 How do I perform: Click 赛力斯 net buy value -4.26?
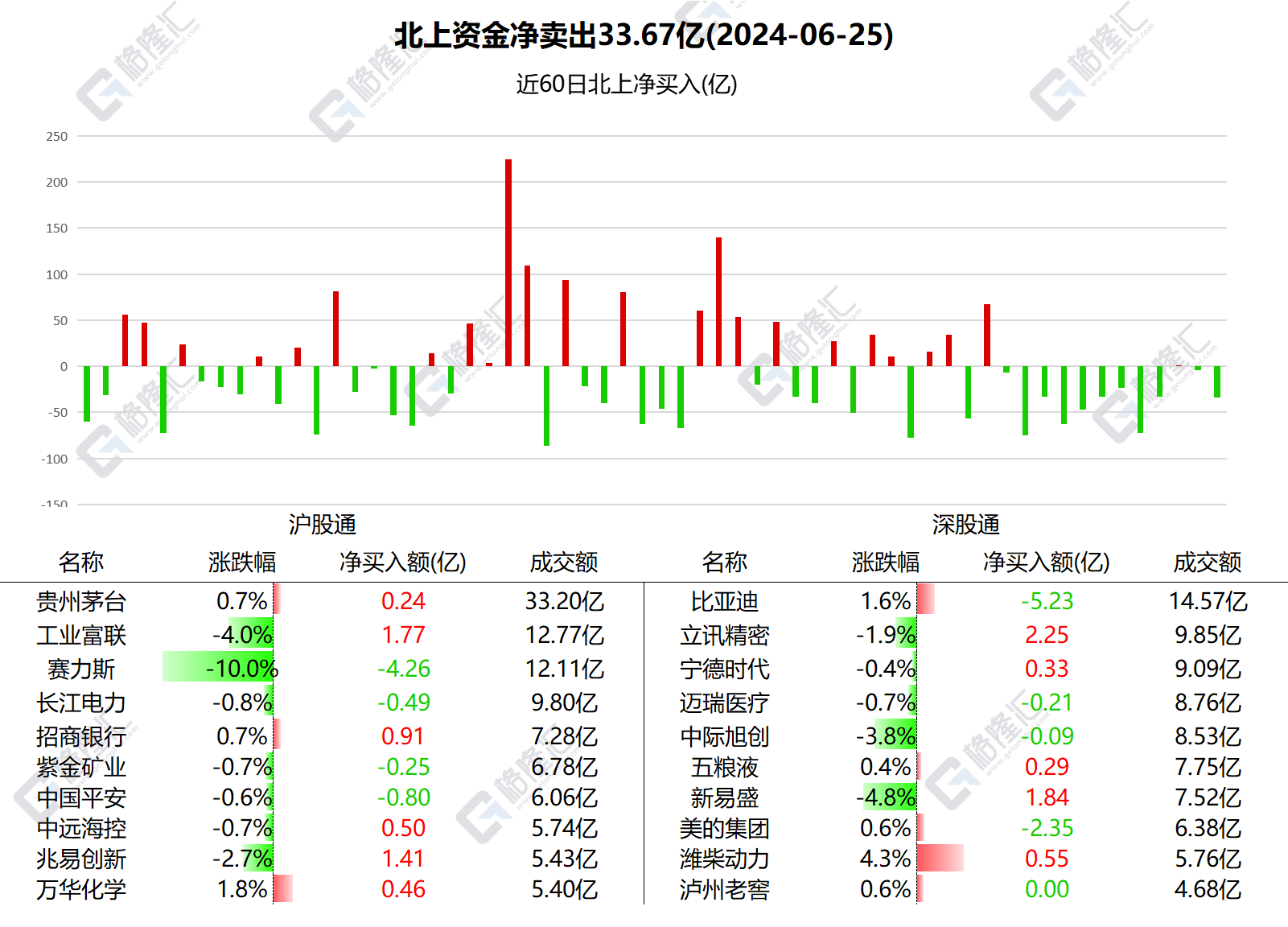(403, 669)
